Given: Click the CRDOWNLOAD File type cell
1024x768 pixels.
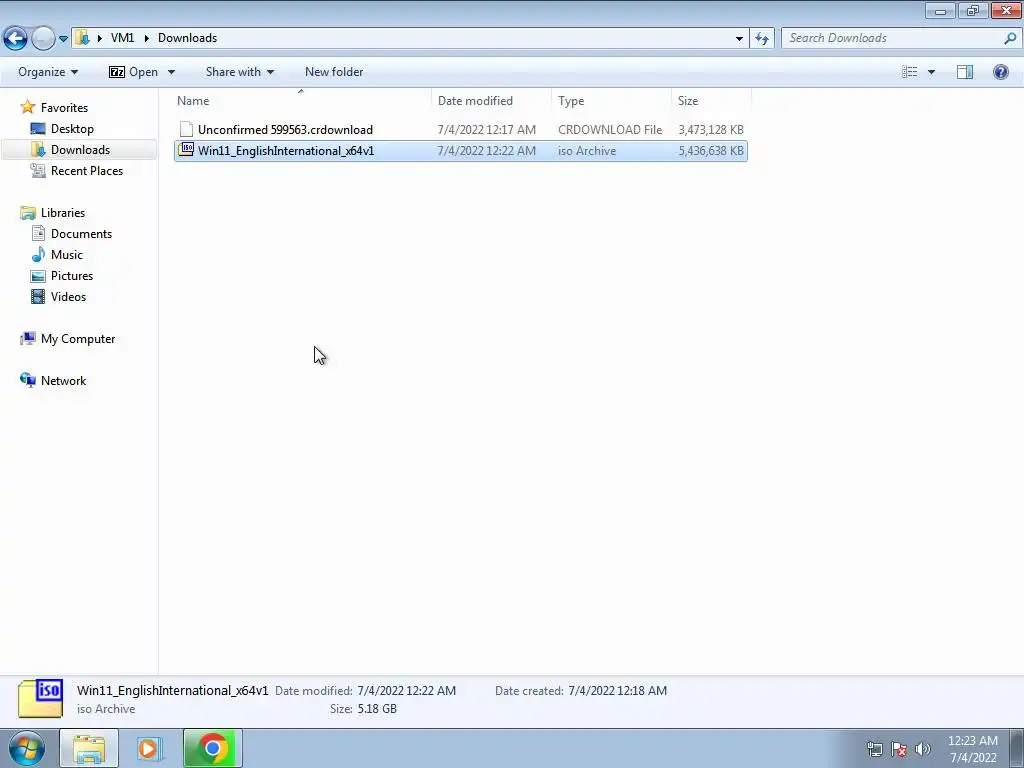Looking at the screenshot, I should (610, 130).
